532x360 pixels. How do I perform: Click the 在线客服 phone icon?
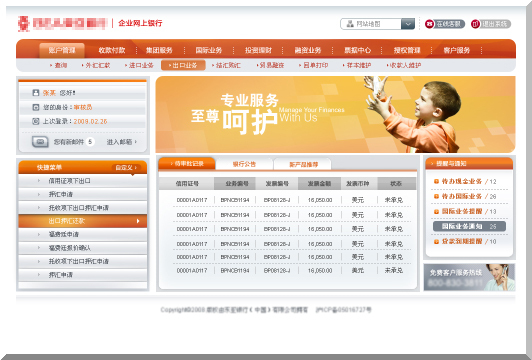[430, 24]
